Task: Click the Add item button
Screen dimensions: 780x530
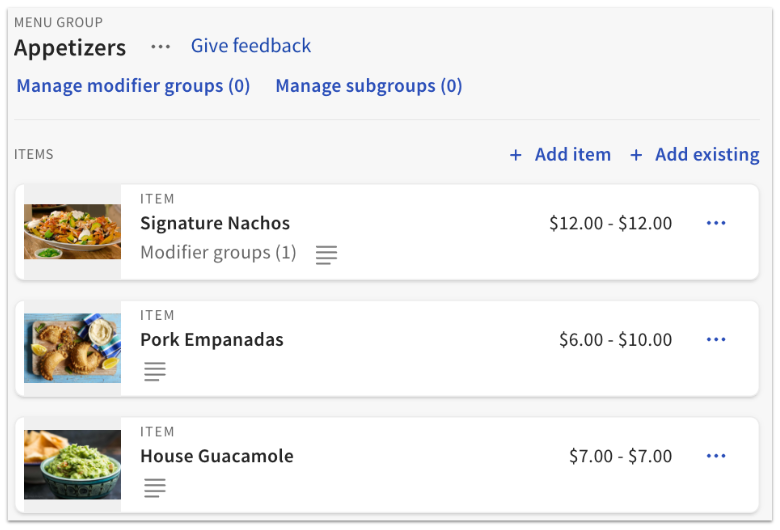Action: pos(572,155)
